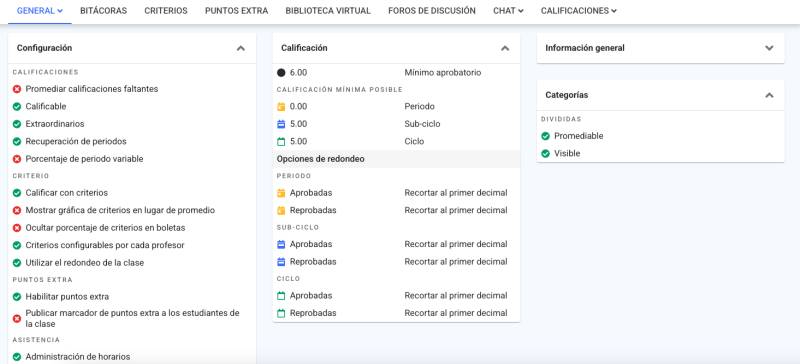Click the yellow icon beside Periodo Aprobadas

[281, 193]
